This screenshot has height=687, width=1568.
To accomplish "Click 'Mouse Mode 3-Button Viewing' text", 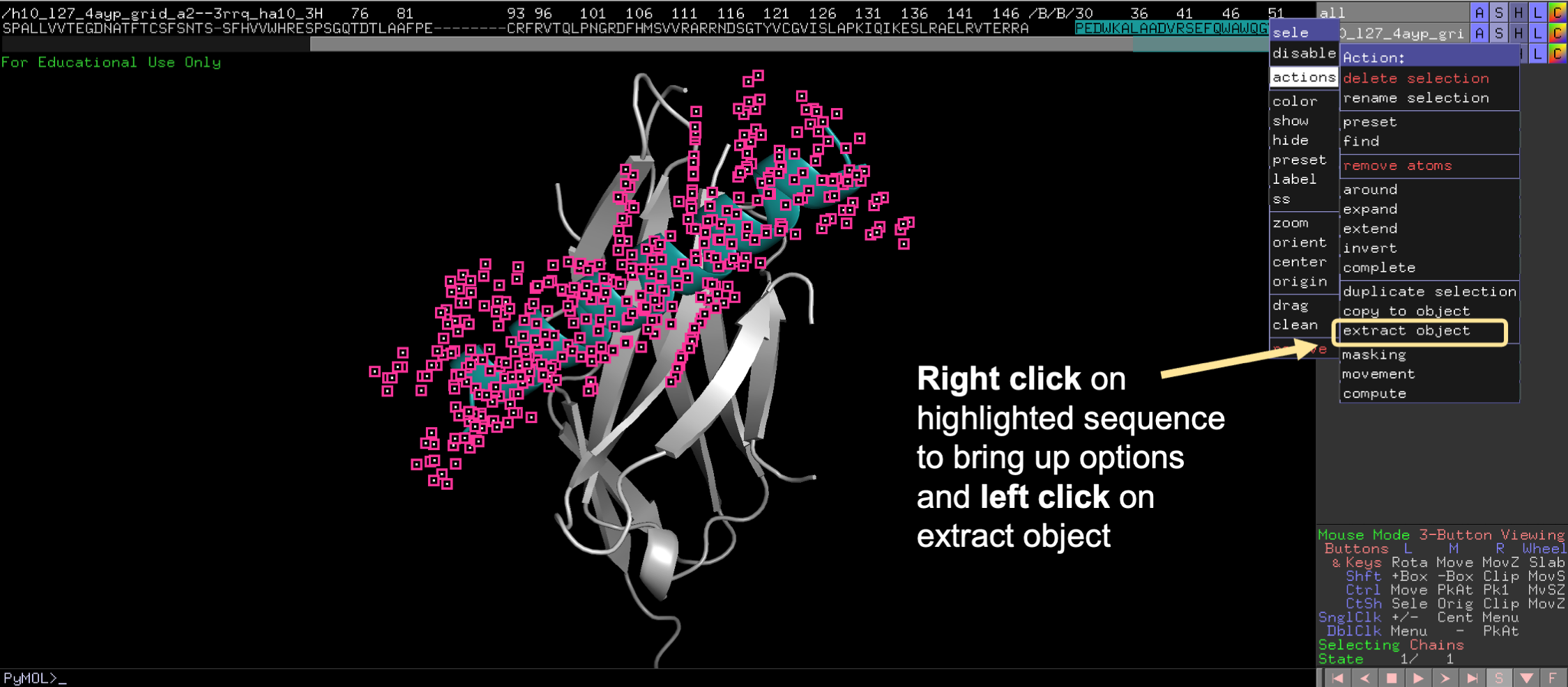I will tap(1440, 535).
